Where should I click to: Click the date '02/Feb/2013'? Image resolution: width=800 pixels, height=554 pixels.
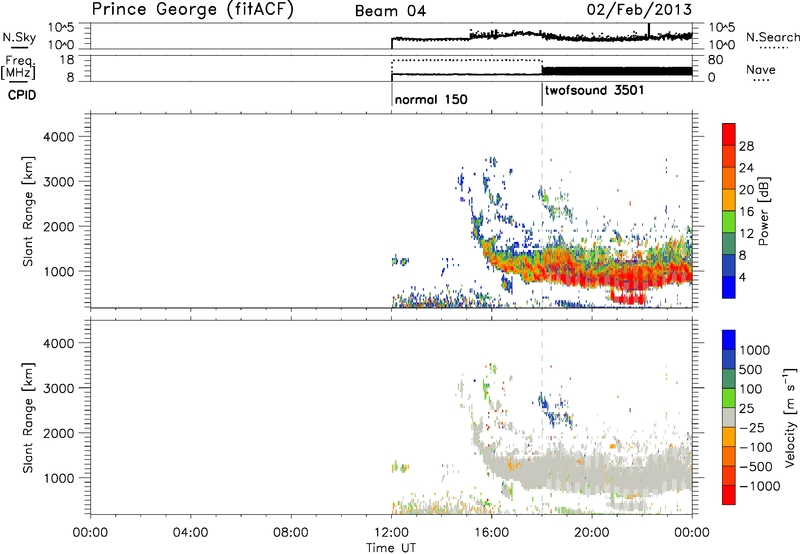point(639,9)
